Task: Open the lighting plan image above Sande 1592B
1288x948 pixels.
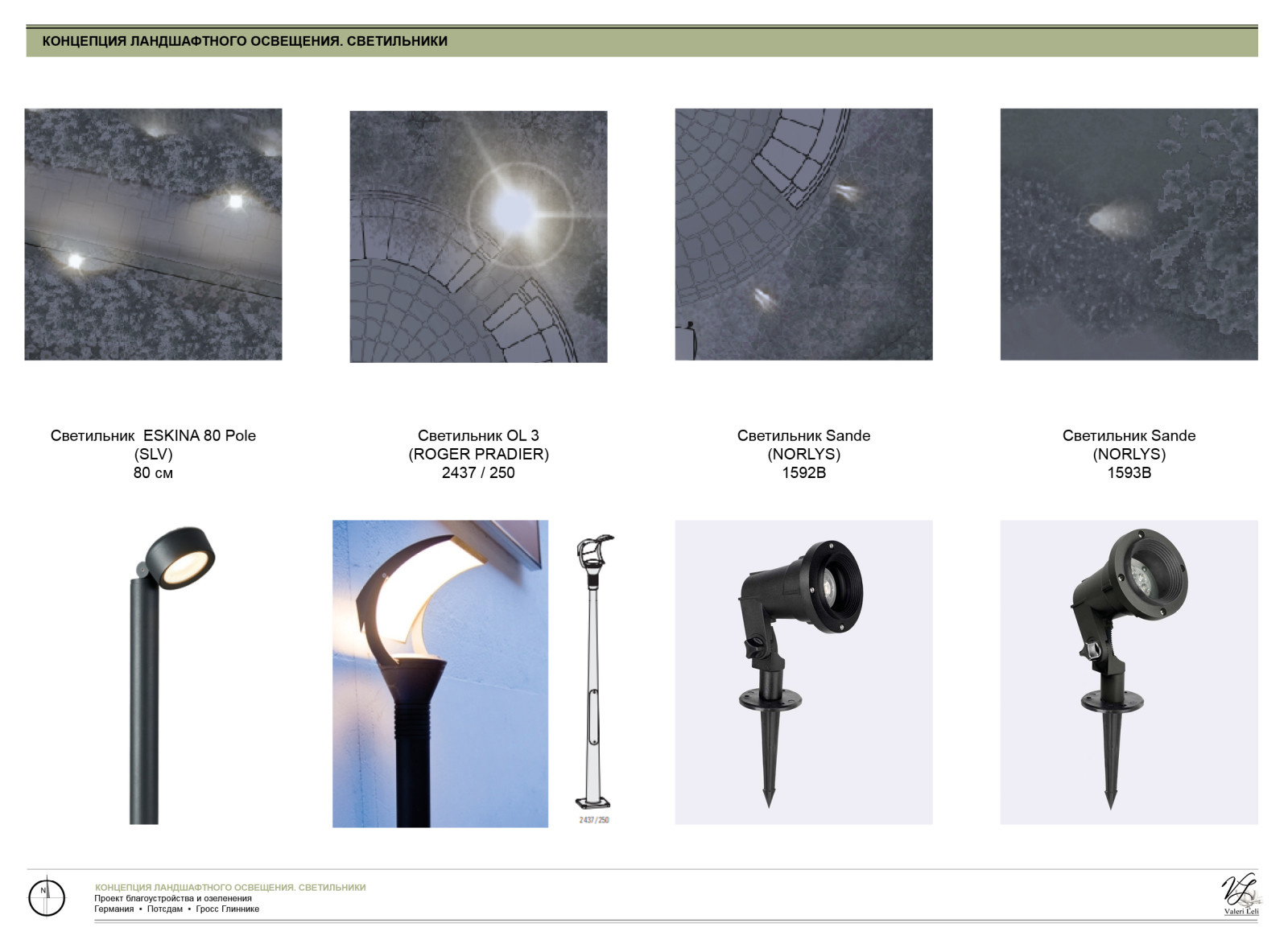Action: tap(803, 234)
